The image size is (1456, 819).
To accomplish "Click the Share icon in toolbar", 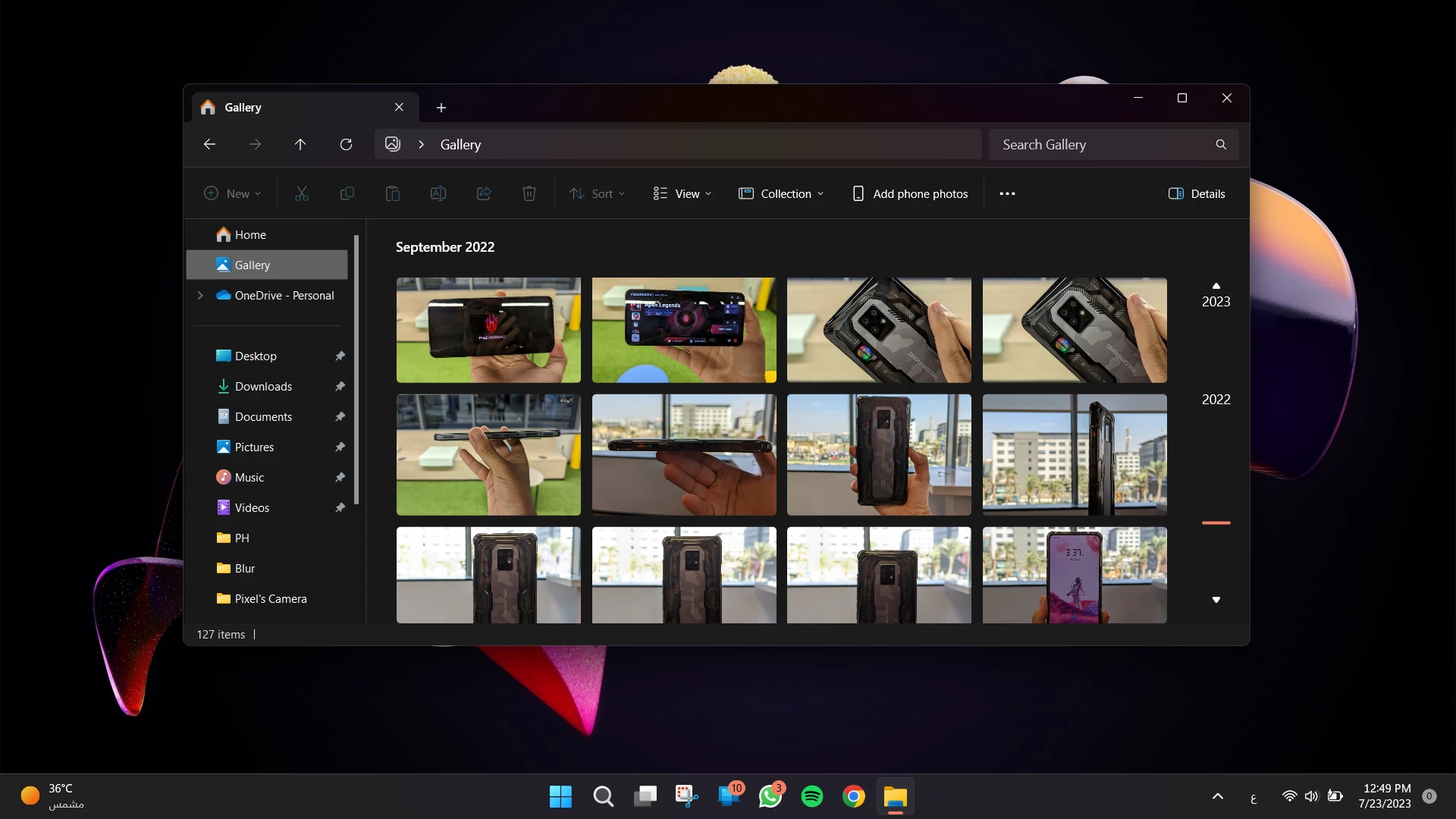I will pyautogui.click(x=484, y=194).
